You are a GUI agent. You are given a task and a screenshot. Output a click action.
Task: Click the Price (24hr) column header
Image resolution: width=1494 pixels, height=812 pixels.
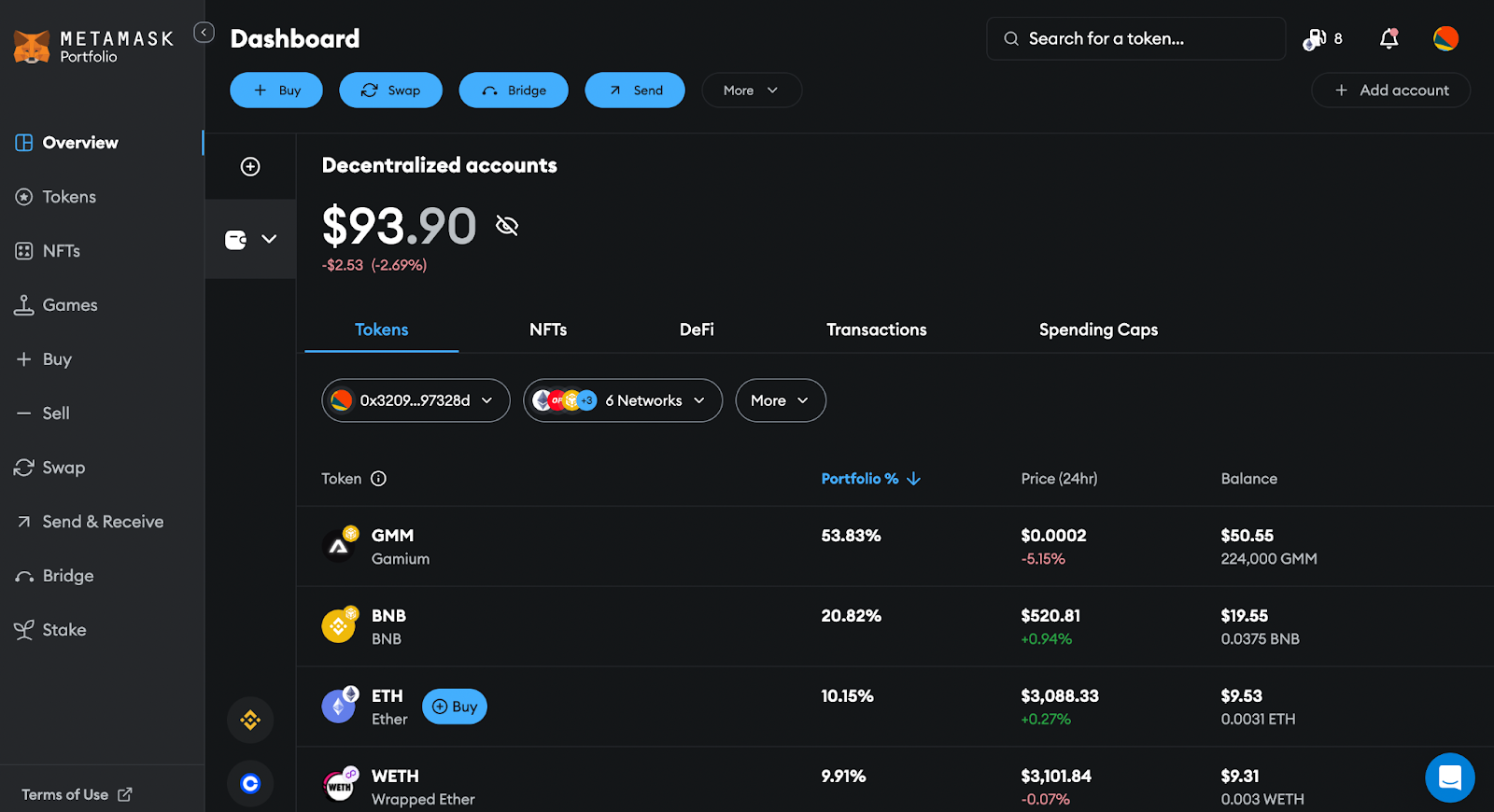(x=1059, y=479)
